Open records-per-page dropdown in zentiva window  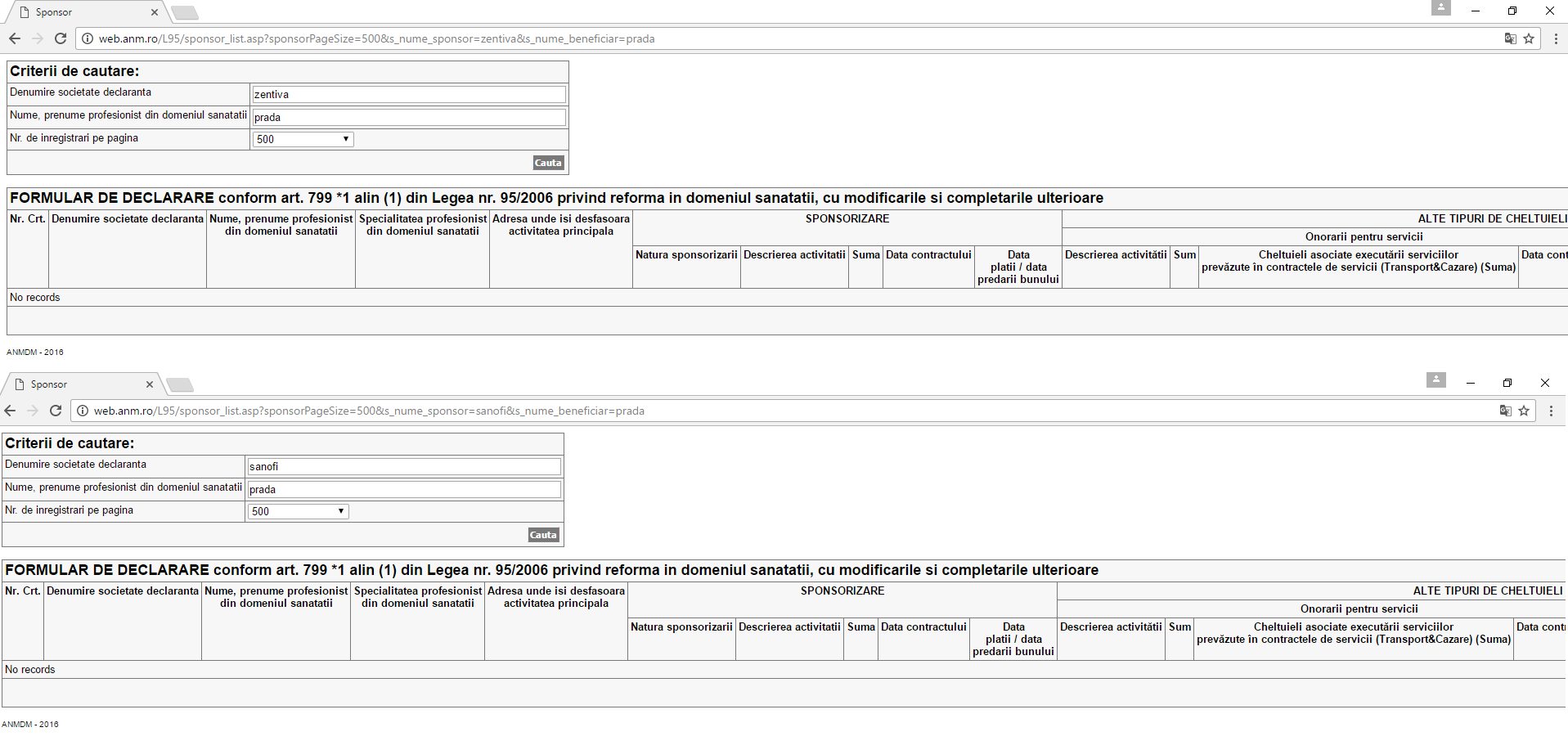click(303, 139)
